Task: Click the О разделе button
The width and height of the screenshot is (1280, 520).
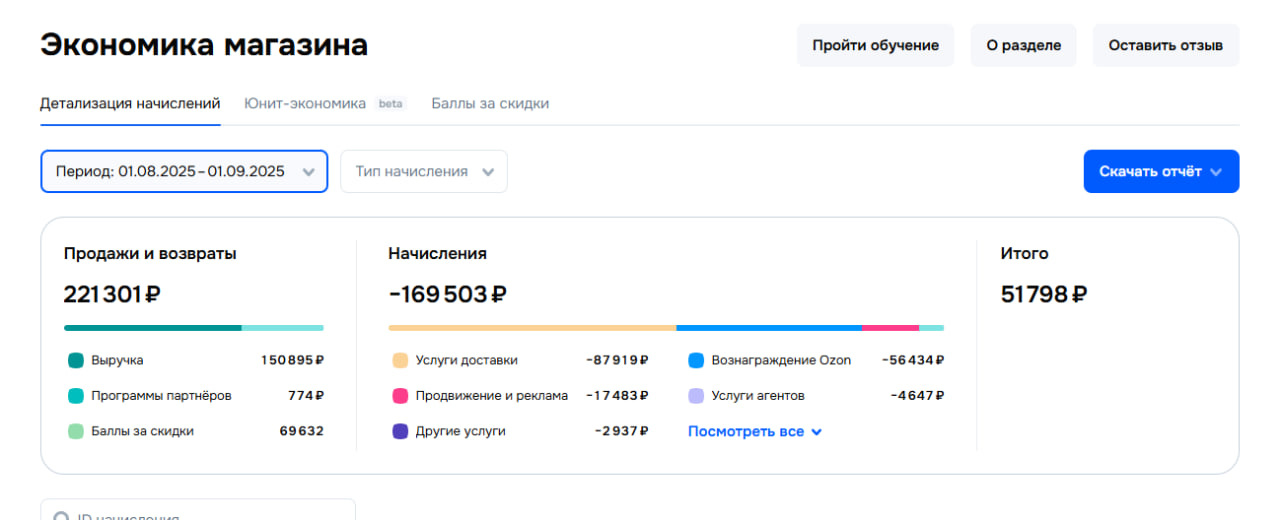Action: click(x=1023, y=46)
